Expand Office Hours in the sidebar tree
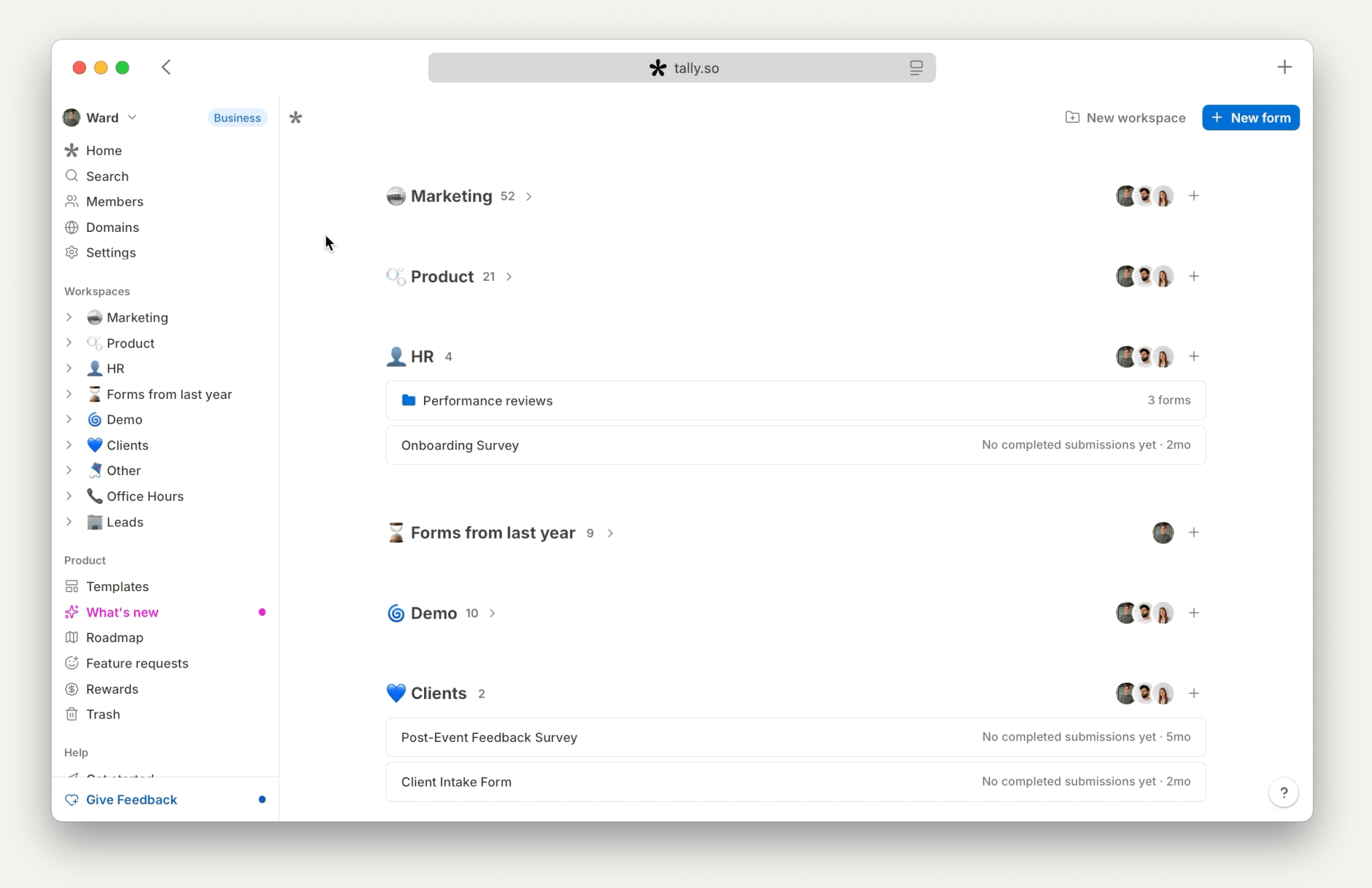The width and height of the screenshot is (1372, 888). click(x=68, y=496)
